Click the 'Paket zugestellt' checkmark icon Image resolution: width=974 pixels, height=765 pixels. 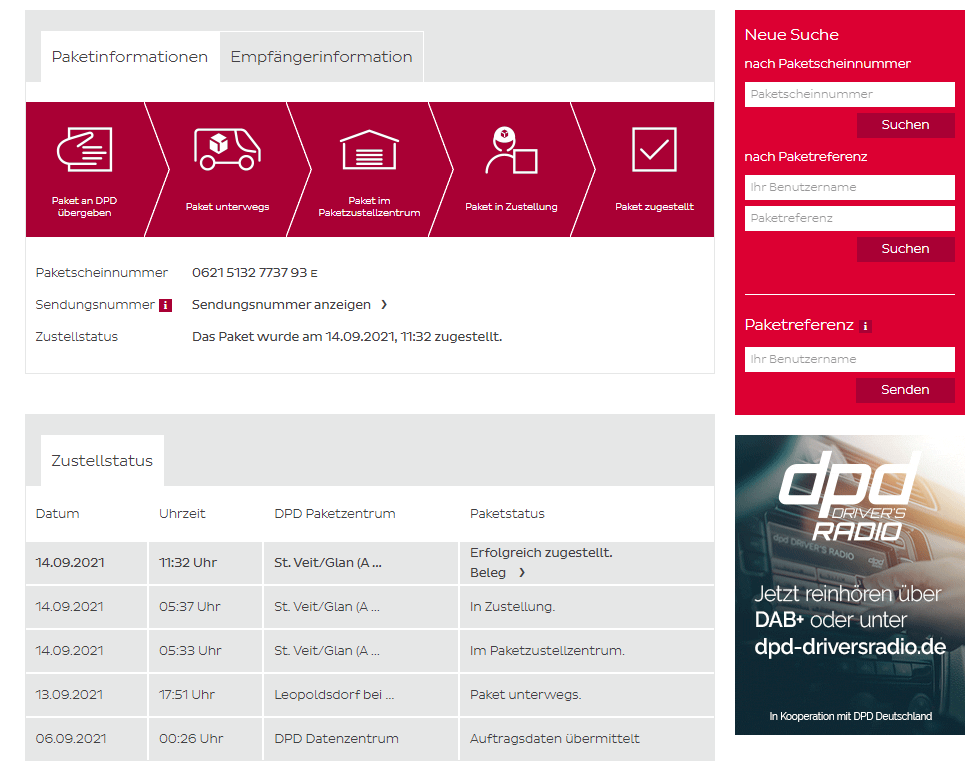click(654, 150)
